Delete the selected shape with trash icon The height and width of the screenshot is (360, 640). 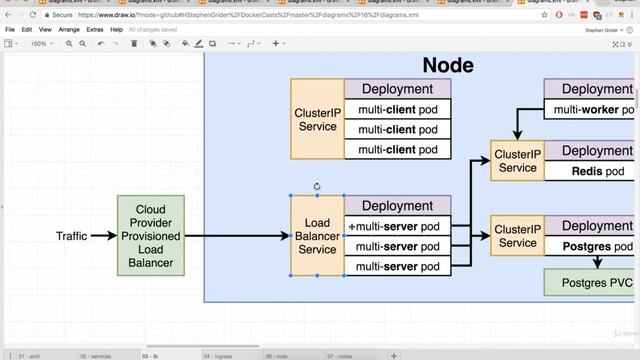(x=134, y=43)
